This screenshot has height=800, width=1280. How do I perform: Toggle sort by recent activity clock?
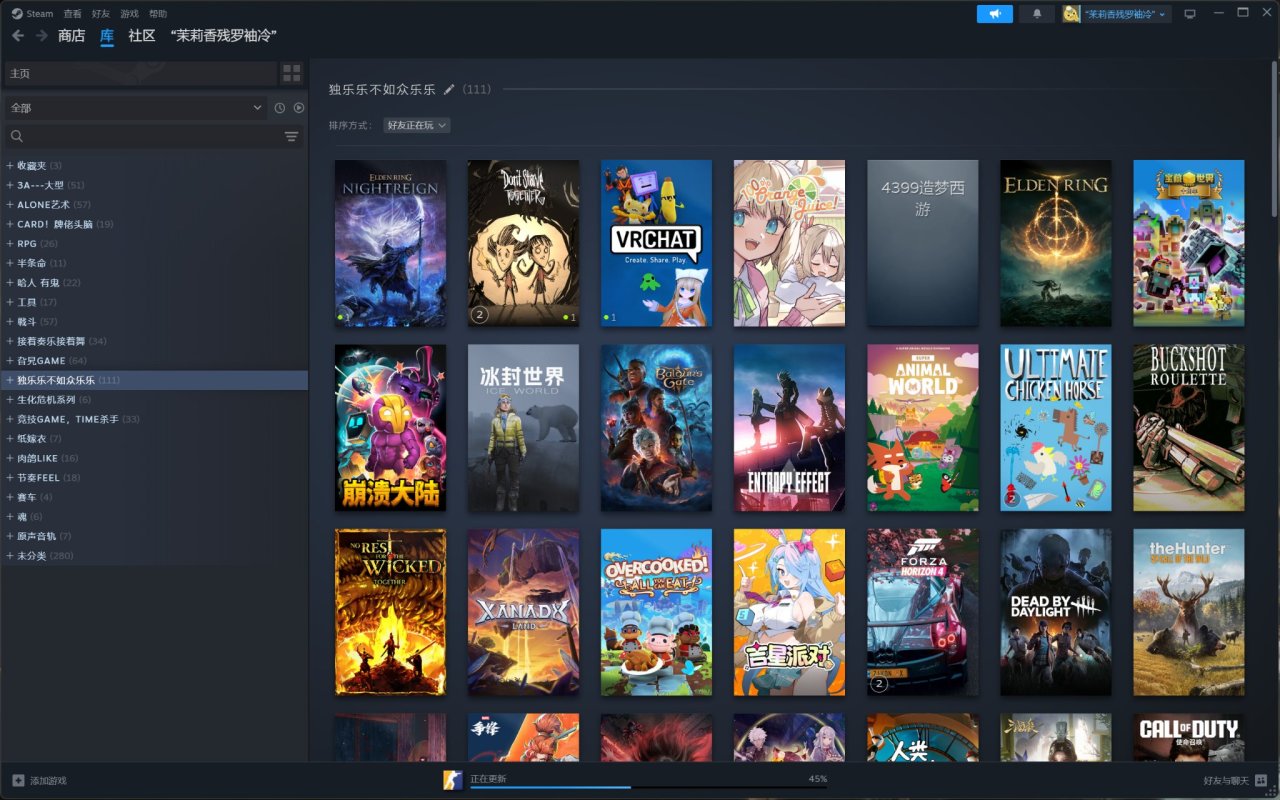(x=280, y=108)
